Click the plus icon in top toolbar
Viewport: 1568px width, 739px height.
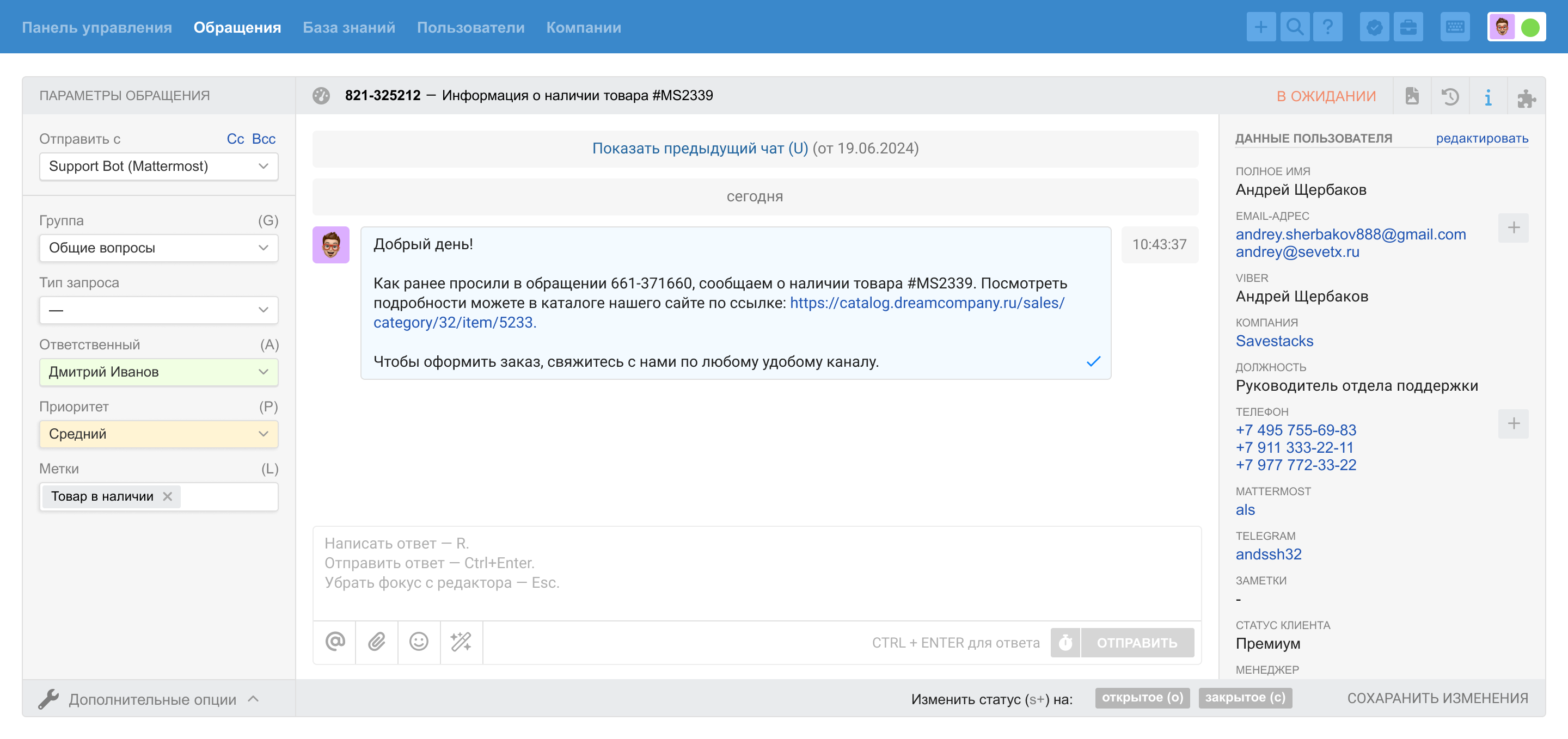(1260, 27)
